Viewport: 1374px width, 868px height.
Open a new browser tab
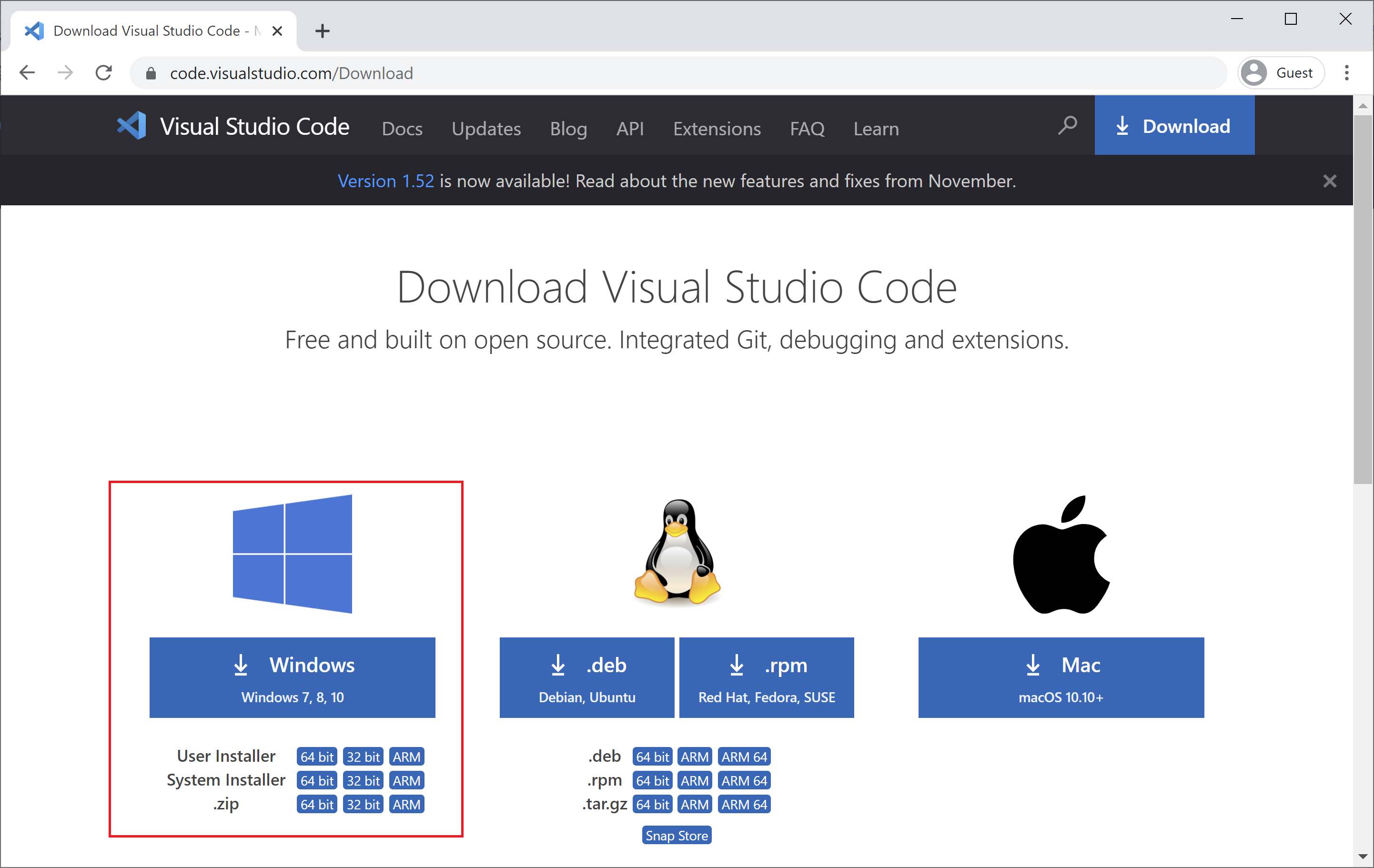(323, 31)
